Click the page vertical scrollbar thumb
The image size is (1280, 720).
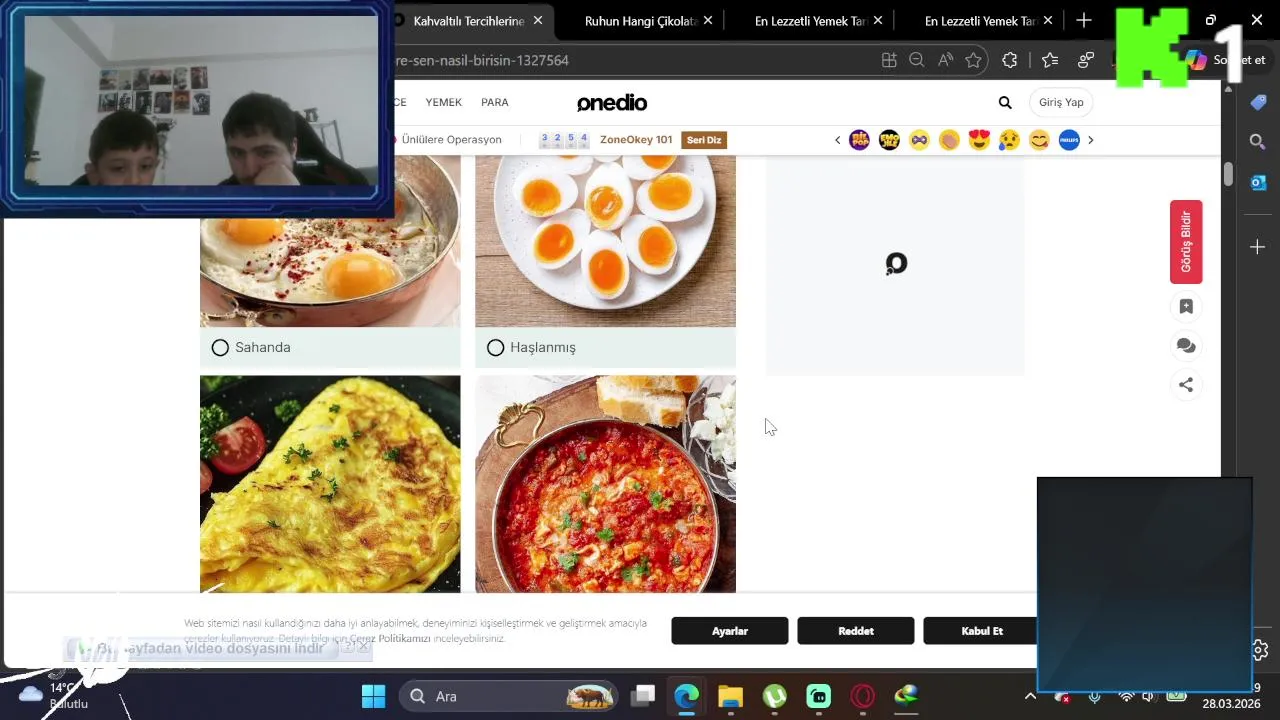tap(1228, 172)
